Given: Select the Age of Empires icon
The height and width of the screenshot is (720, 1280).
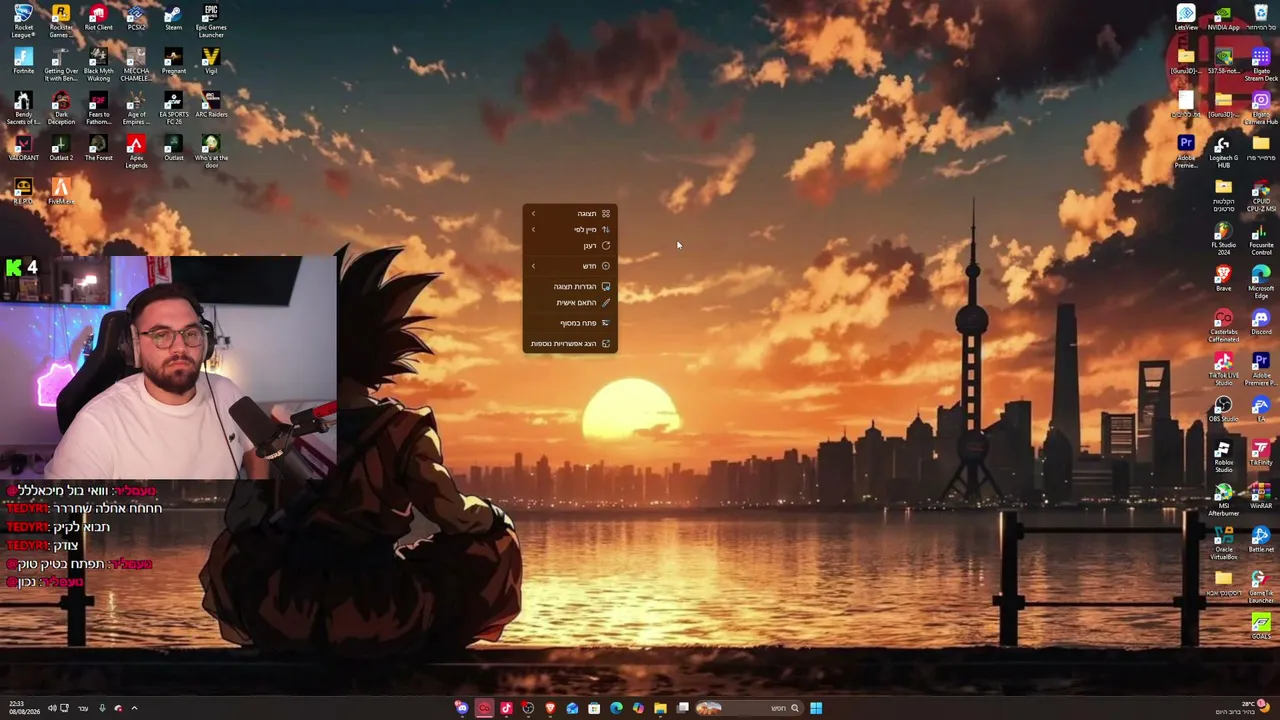Looking at the screenshot, I should (136, 108).
